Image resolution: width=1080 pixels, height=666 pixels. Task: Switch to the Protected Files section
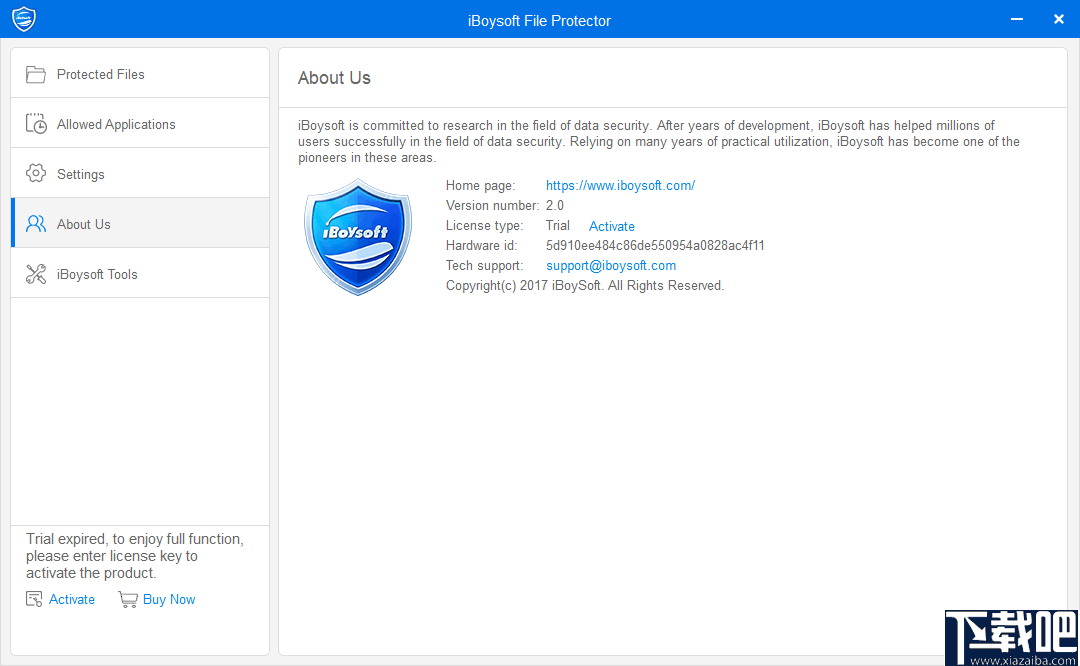coord(100,73)
